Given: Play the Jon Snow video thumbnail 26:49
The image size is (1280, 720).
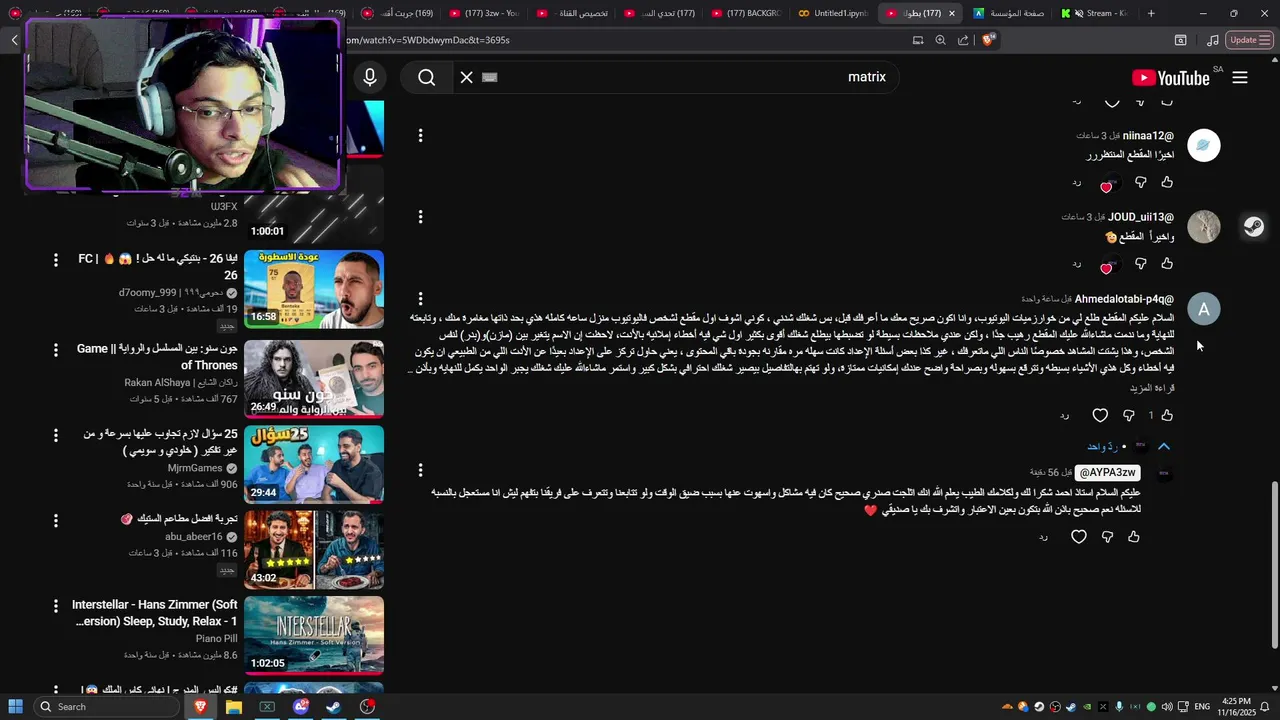Looking at the screenshot, I should 314,379.
